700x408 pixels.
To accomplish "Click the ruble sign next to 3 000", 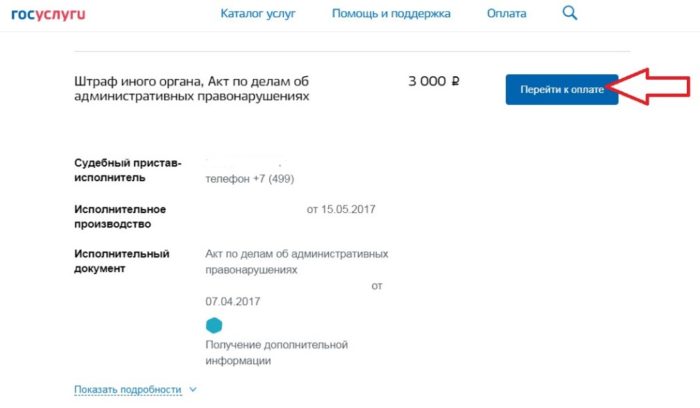I will 455,81.
